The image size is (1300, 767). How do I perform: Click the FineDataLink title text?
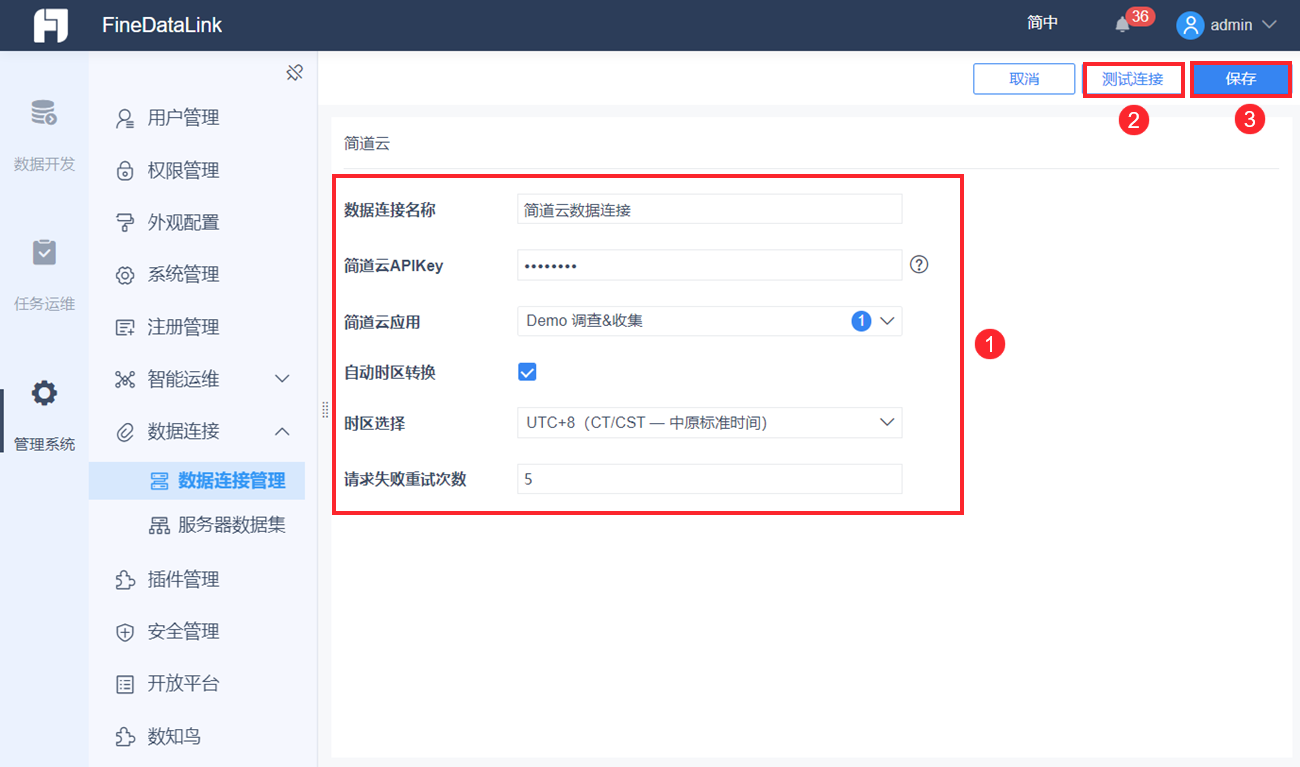[x=162, y=25]
